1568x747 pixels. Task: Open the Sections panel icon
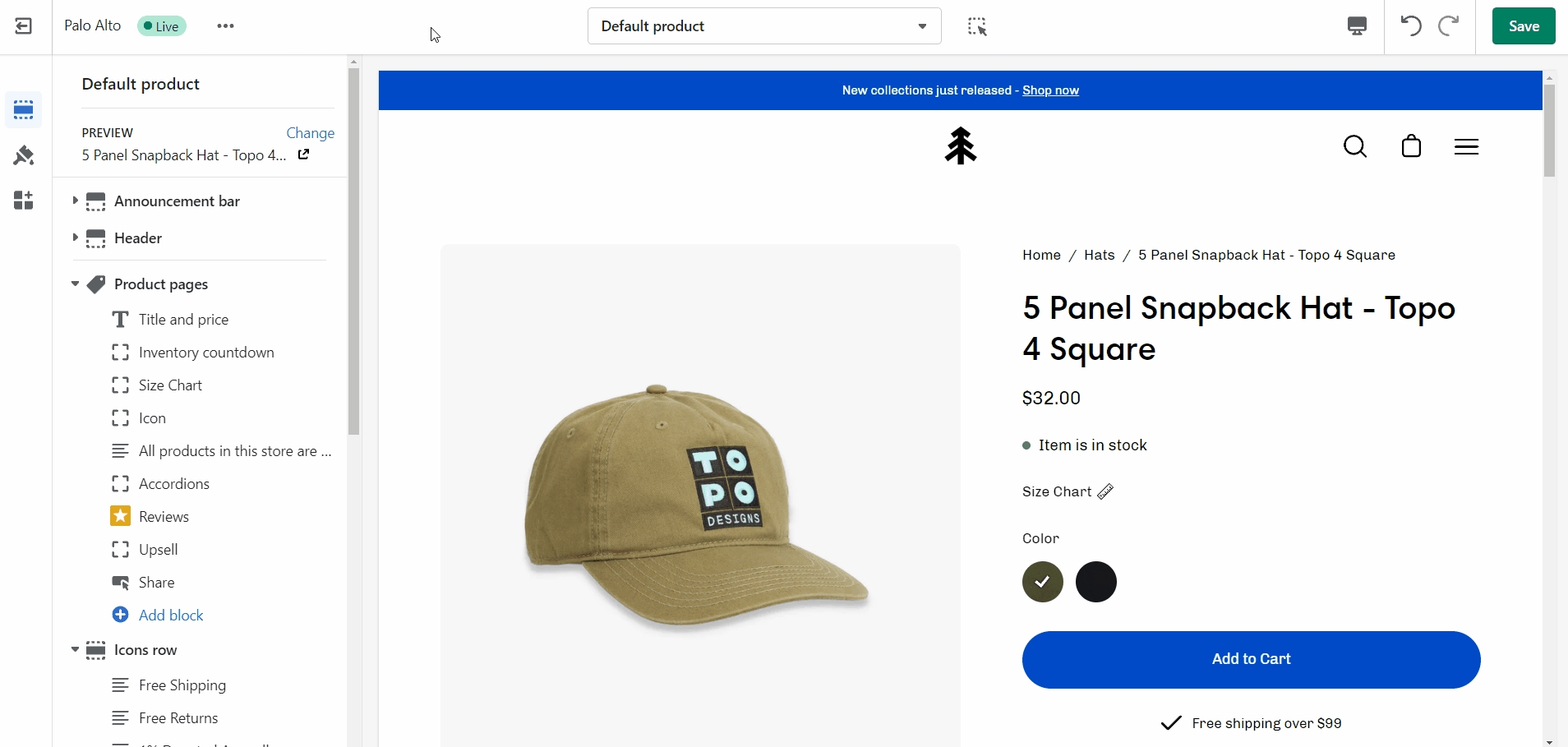point(24,109)
